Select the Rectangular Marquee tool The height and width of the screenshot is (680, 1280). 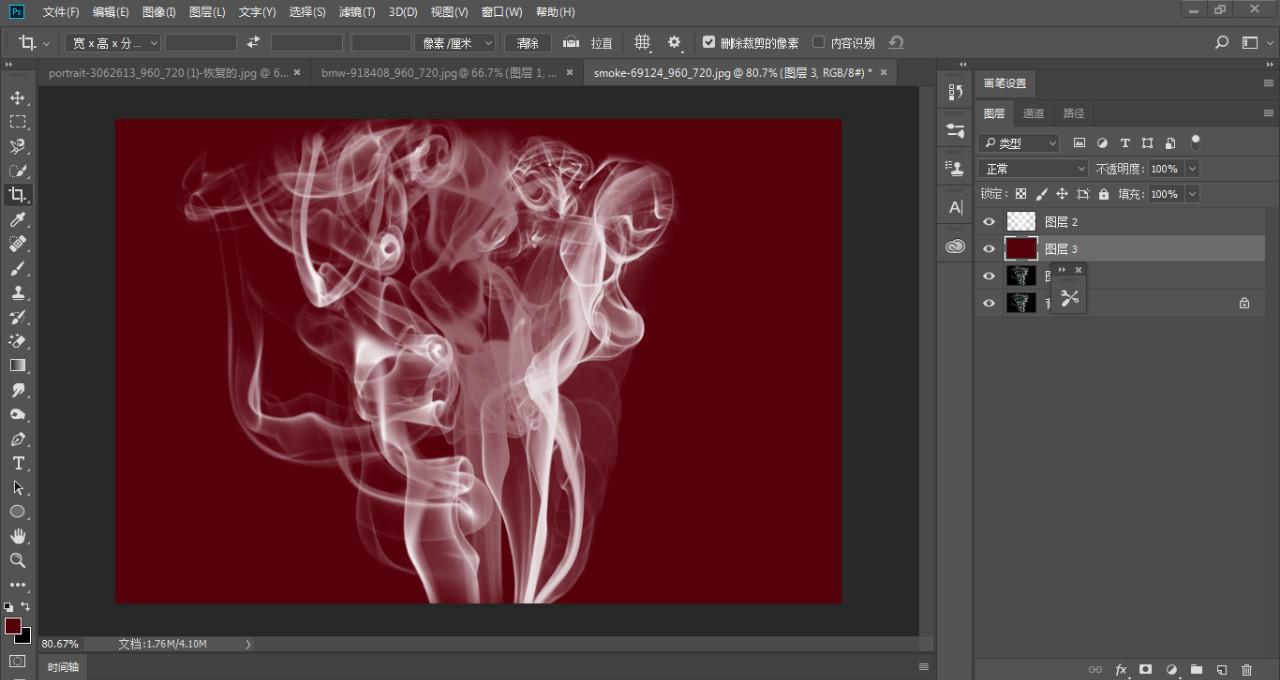[x=18, y=122]
